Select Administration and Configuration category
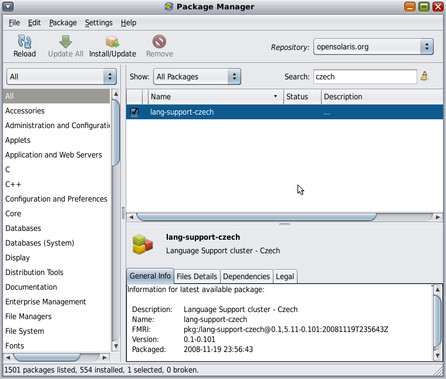446x379 pixels. pyautogui.click(x=57, y=125)
